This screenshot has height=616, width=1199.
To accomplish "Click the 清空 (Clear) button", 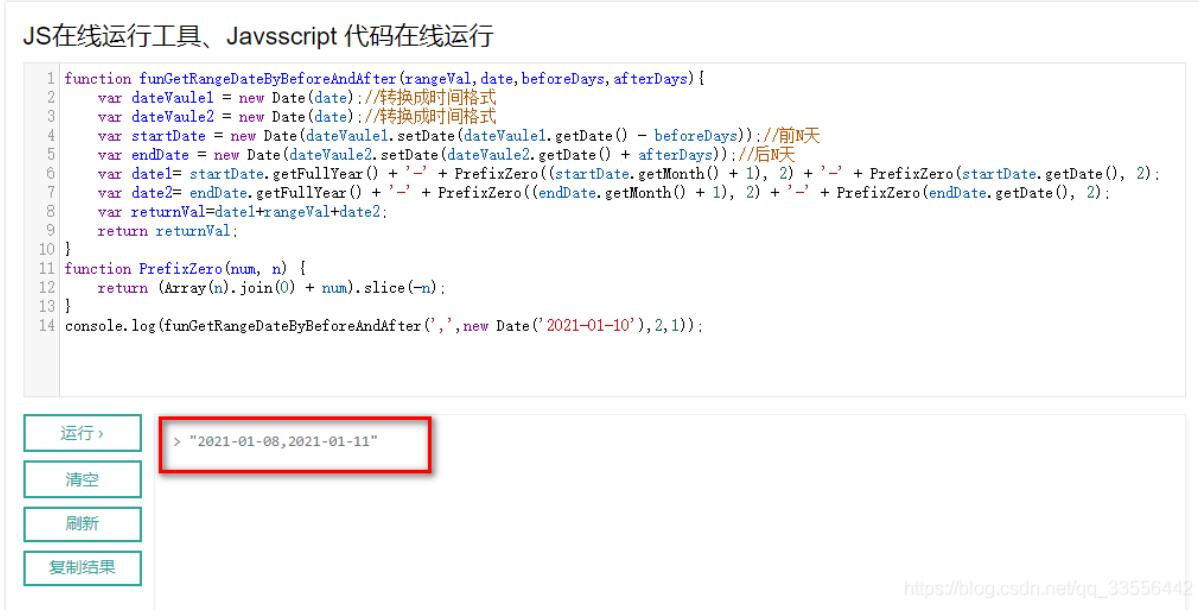I will pos(80,478).
